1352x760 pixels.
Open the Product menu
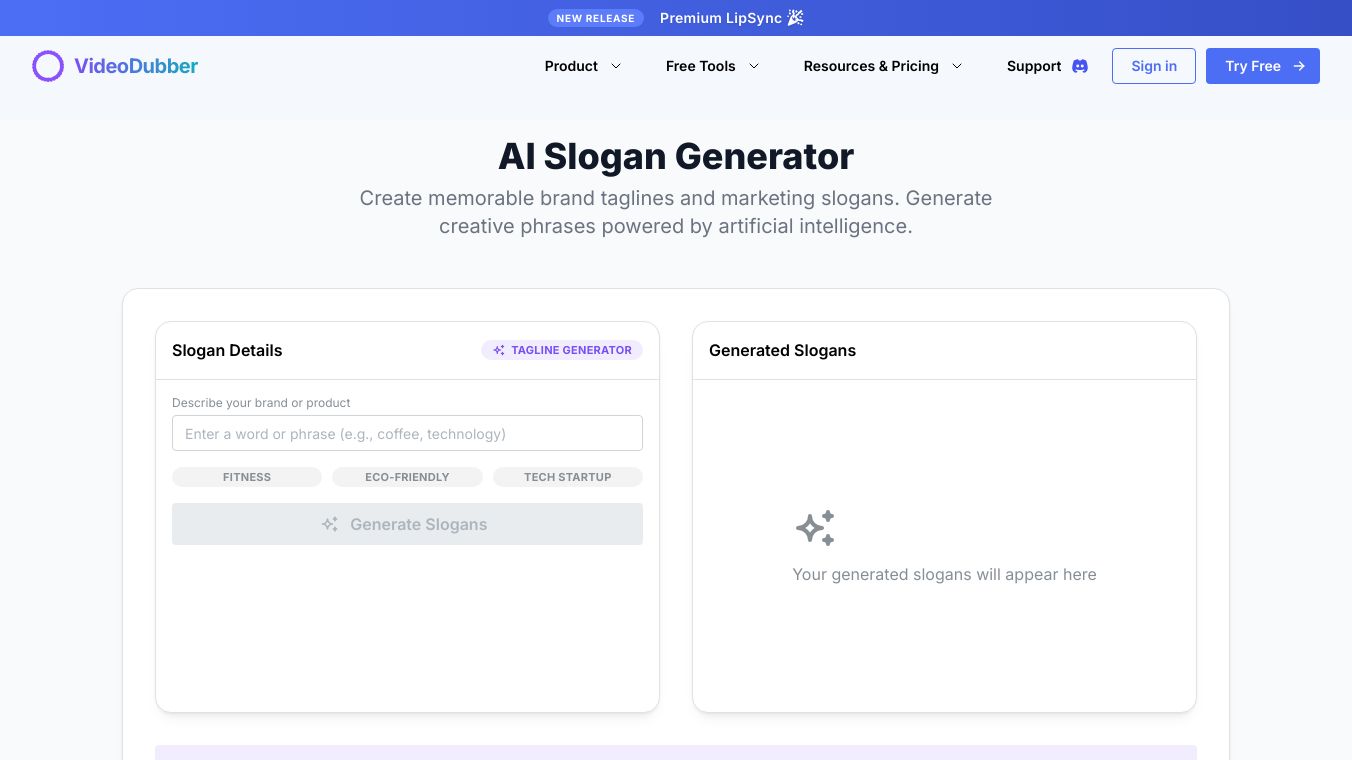[x=571, y=66]
